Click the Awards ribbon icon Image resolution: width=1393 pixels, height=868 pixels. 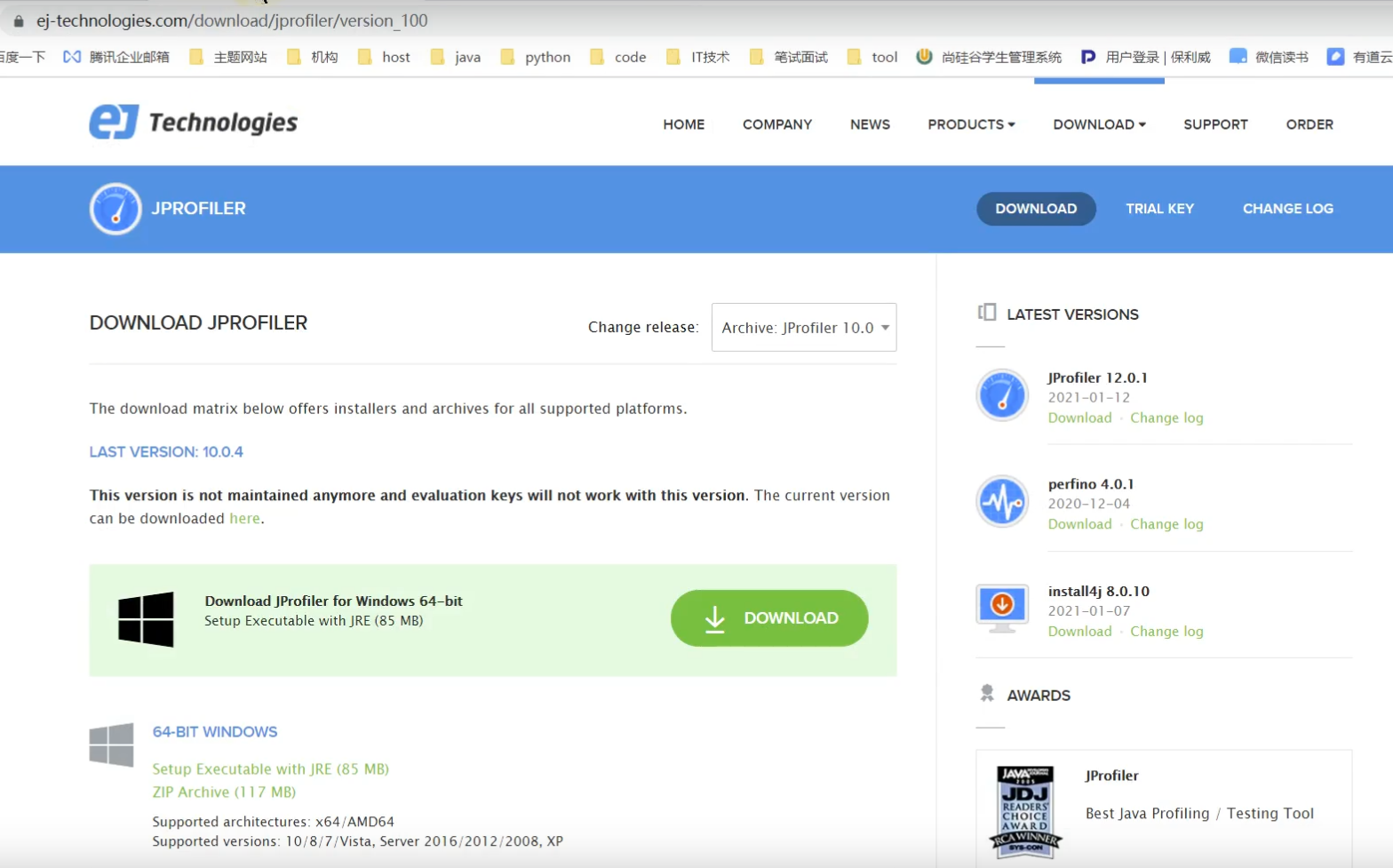(987, 693)
